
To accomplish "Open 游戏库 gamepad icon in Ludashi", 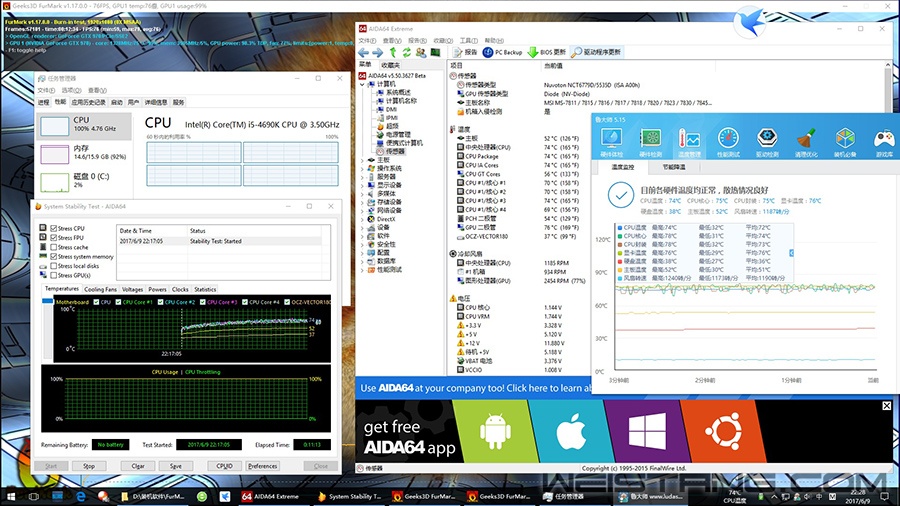I will coord(885,142).
